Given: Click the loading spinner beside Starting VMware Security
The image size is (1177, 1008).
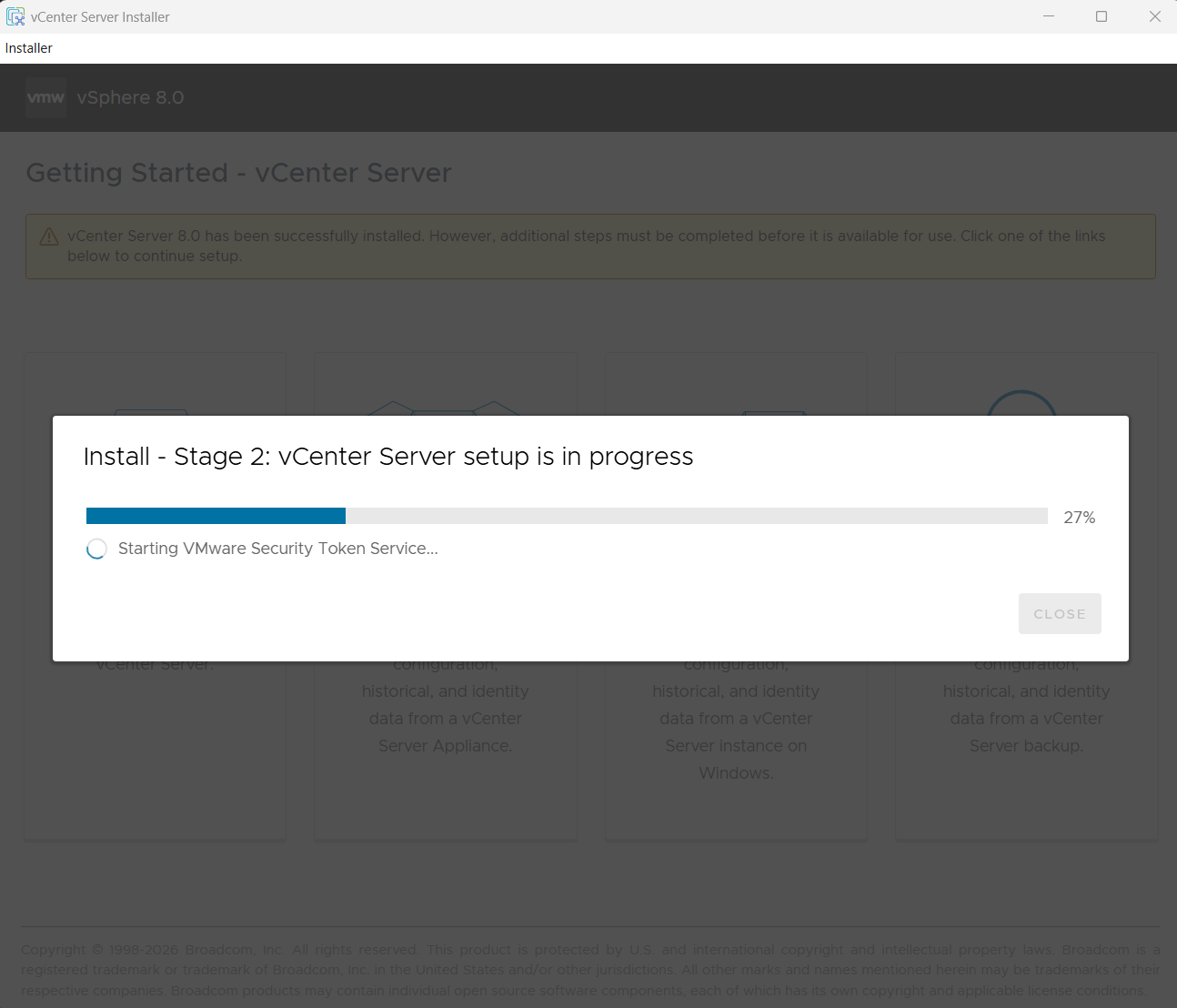Looking at the screenshot, I should pos(96,549).
